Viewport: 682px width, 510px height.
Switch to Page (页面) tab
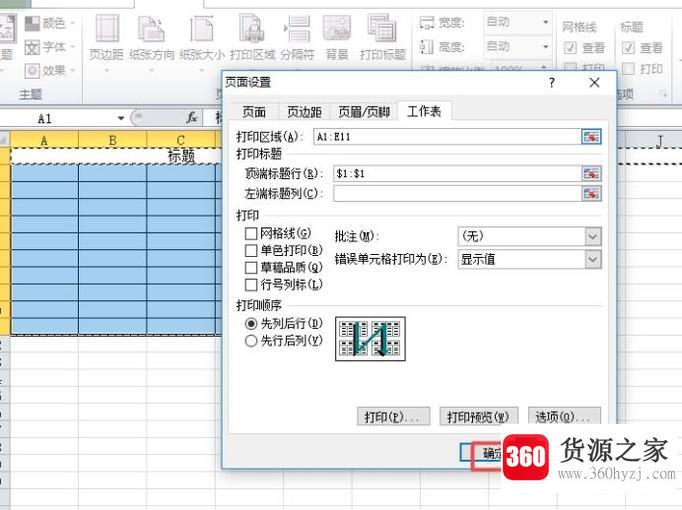[x=254, y=112]
